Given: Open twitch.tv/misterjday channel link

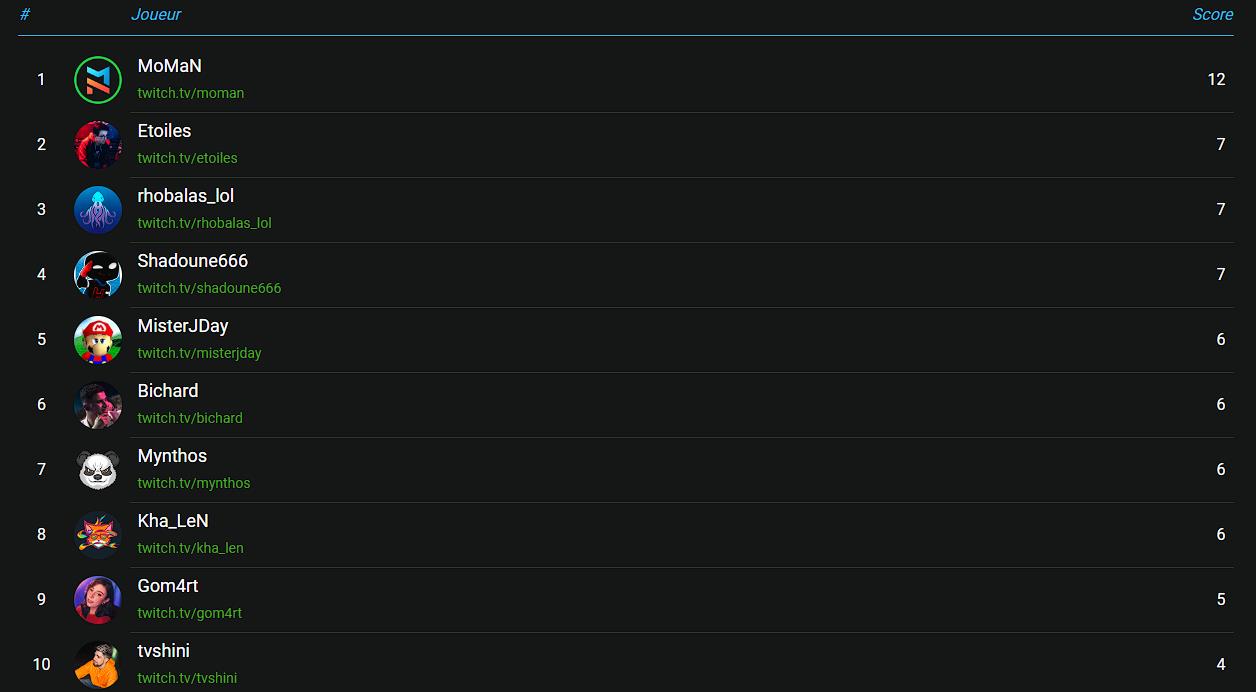Looking at the screenshot, I should pyautogui.click(x=200, y=353).
